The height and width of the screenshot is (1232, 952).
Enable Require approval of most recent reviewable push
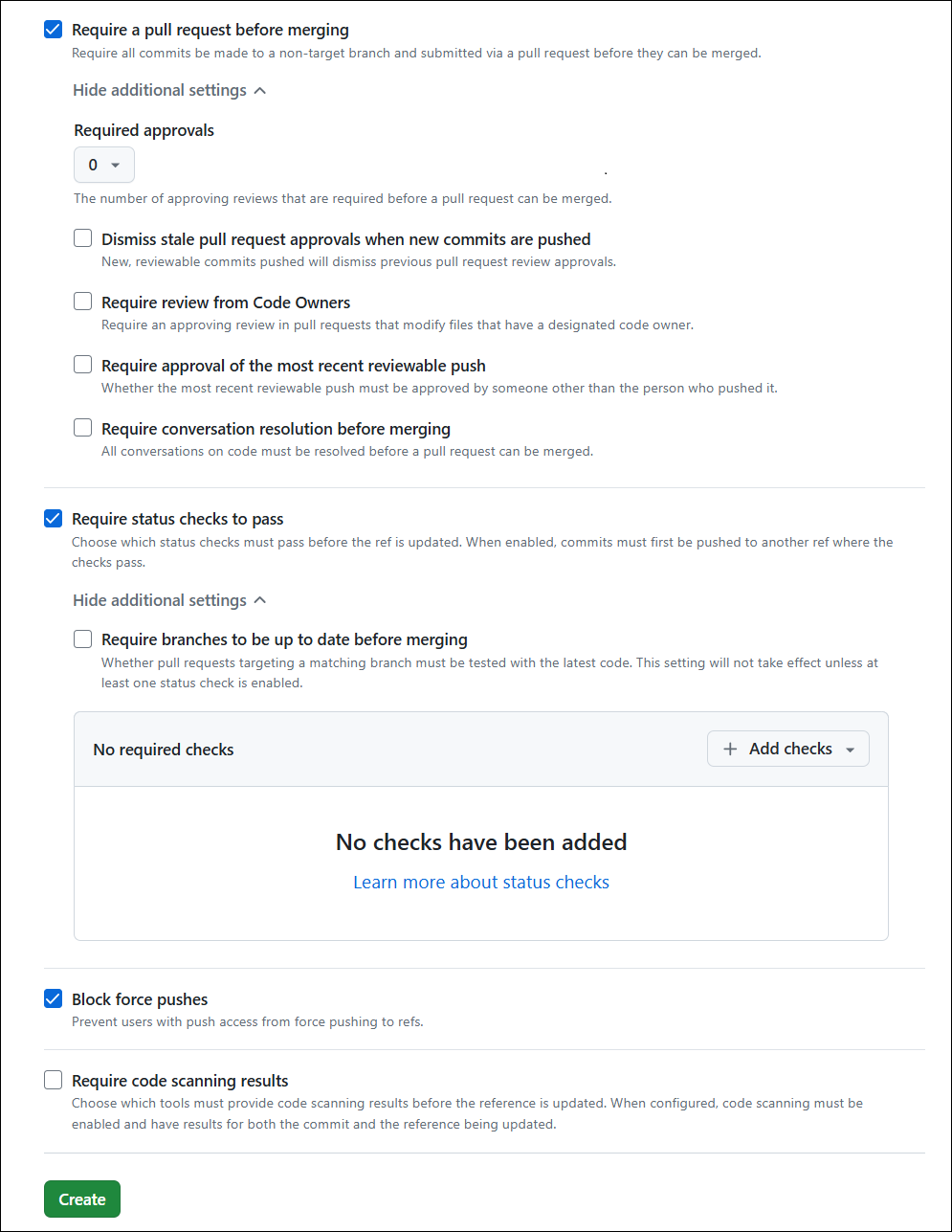pyautogui.click(x=82, y=364)
